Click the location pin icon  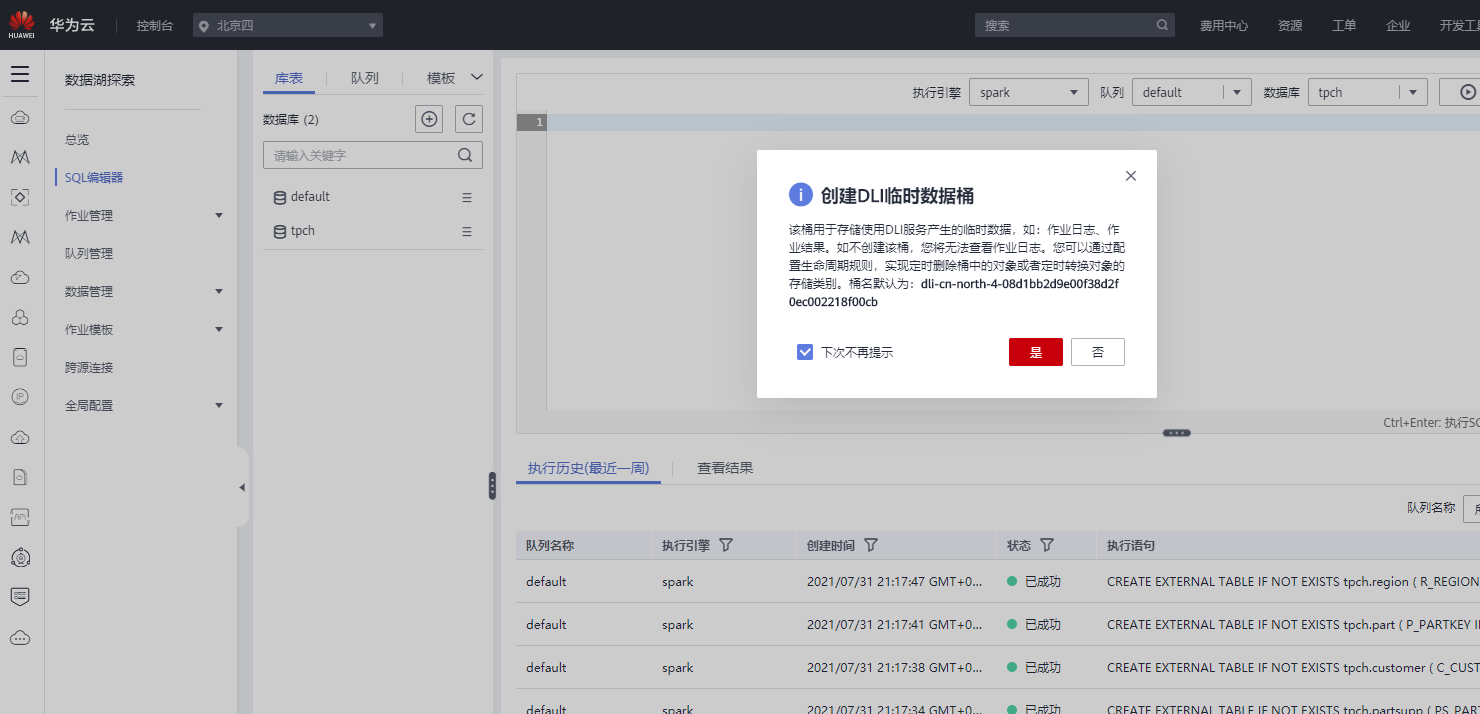click(205, 26)
